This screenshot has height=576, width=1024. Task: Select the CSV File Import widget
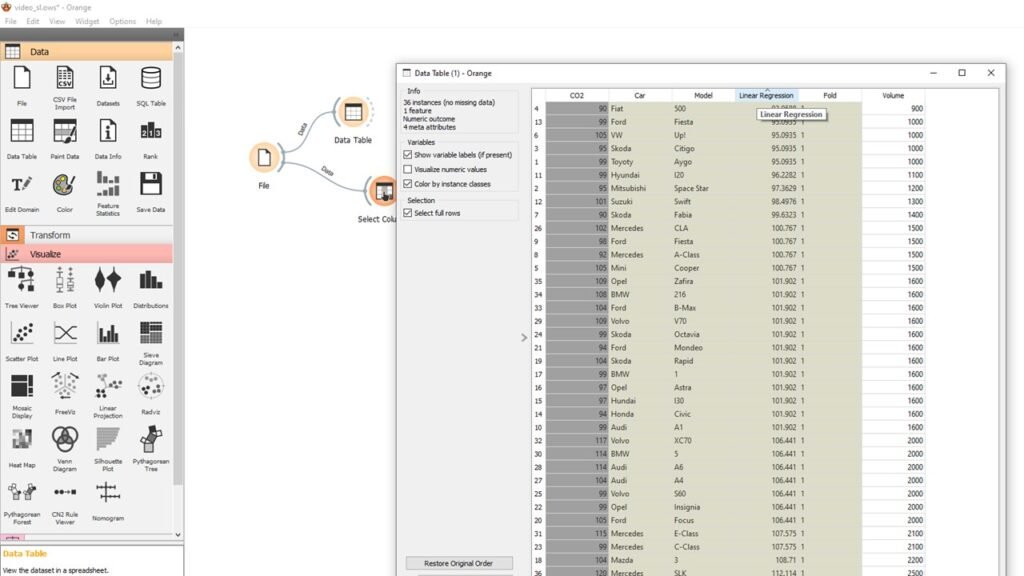(x=65, y=87)
